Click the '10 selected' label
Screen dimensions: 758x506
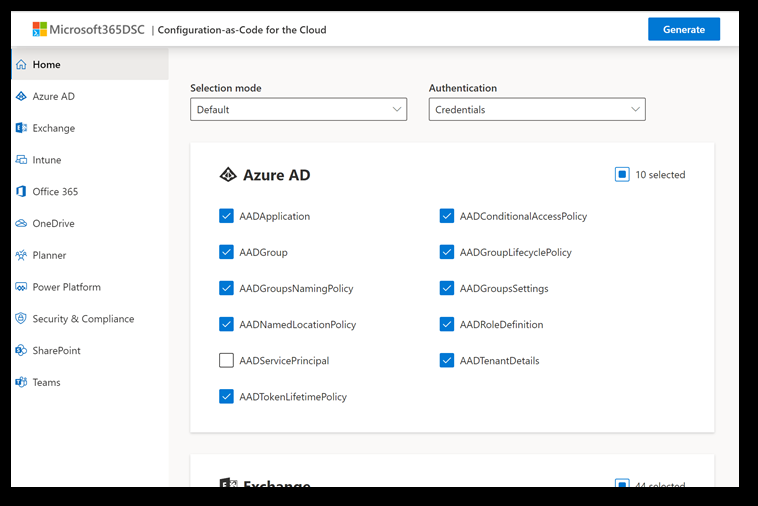coord(660,175)
